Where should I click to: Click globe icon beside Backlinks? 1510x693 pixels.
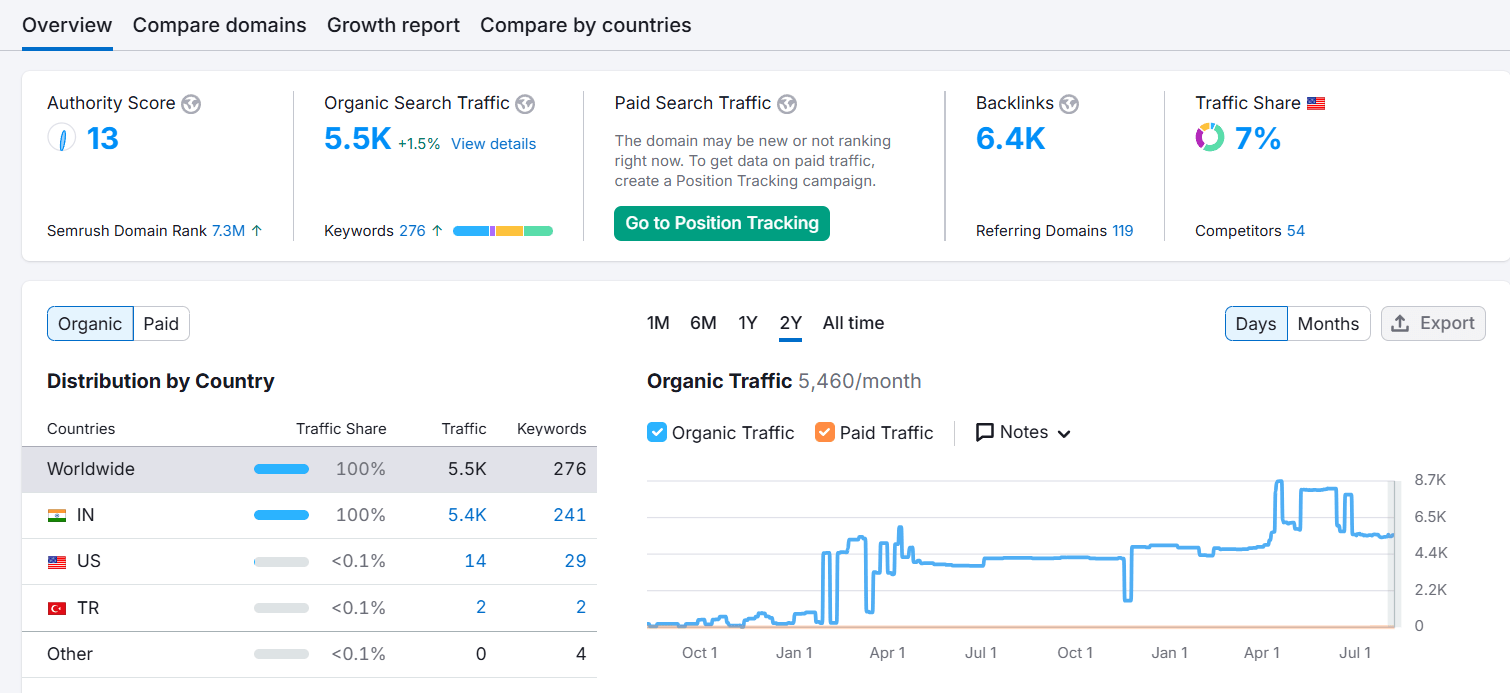1069,104
